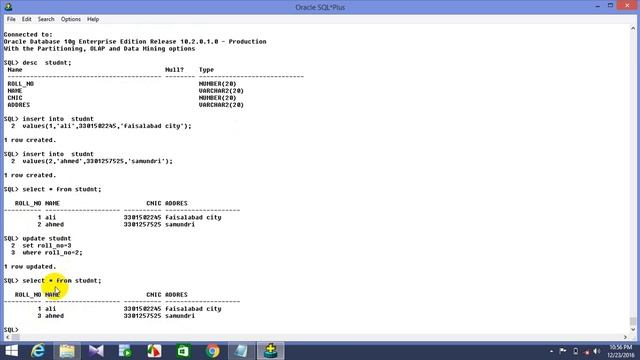Open the File menu
This screenshot has height=360, width=640.
(11, 19)
